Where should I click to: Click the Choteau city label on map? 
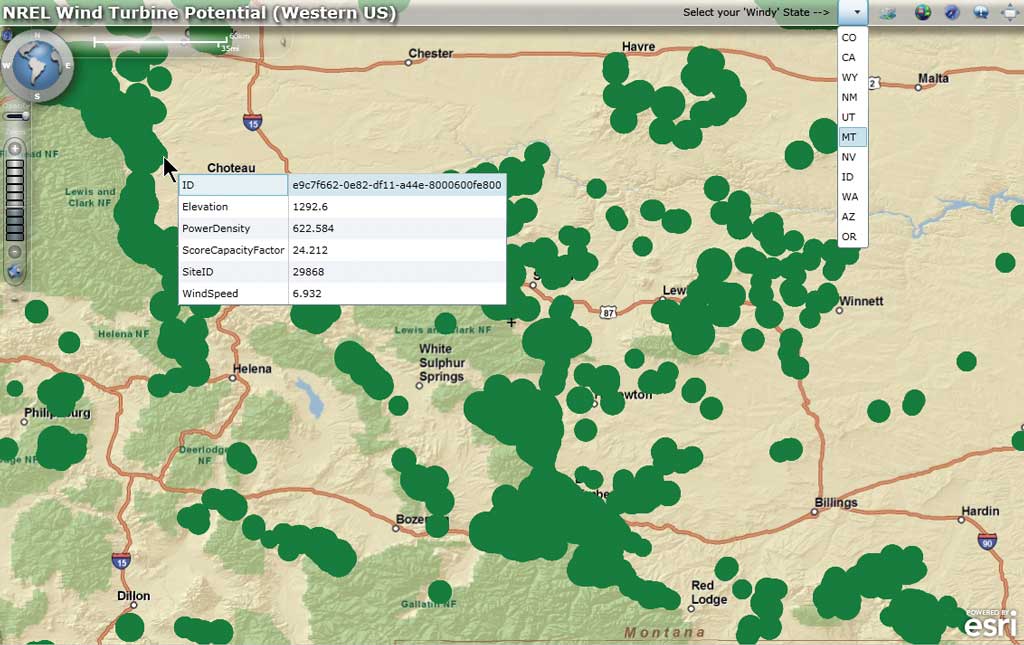coord(231,168)
